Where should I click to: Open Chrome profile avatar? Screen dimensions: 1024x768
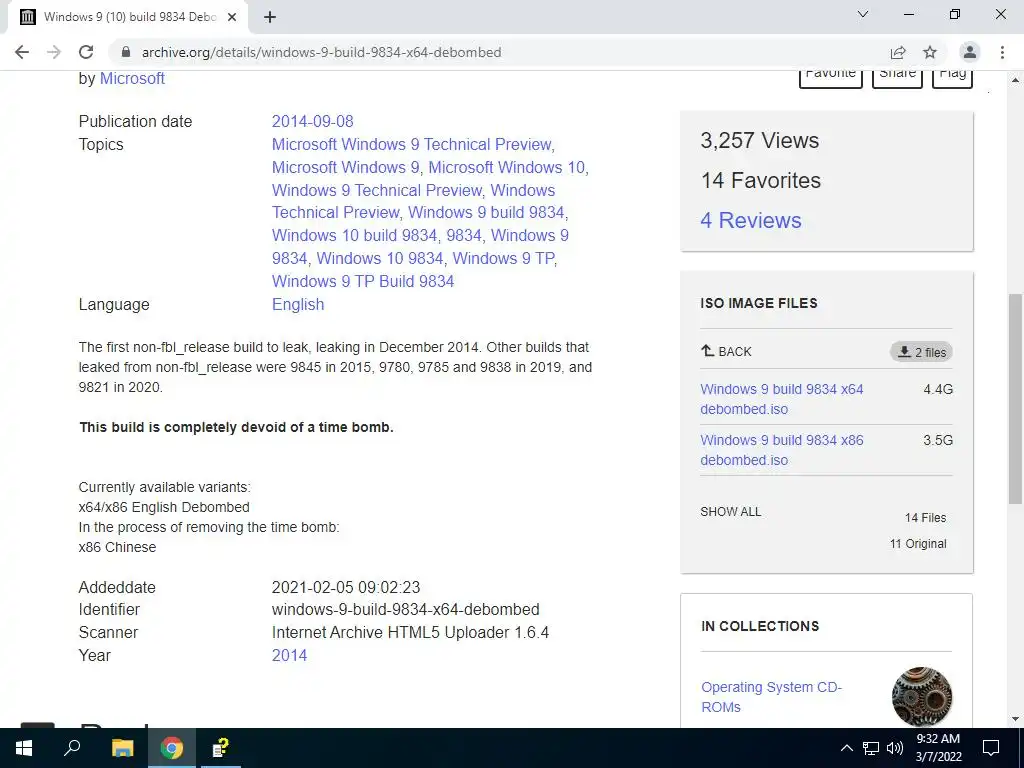970,52
